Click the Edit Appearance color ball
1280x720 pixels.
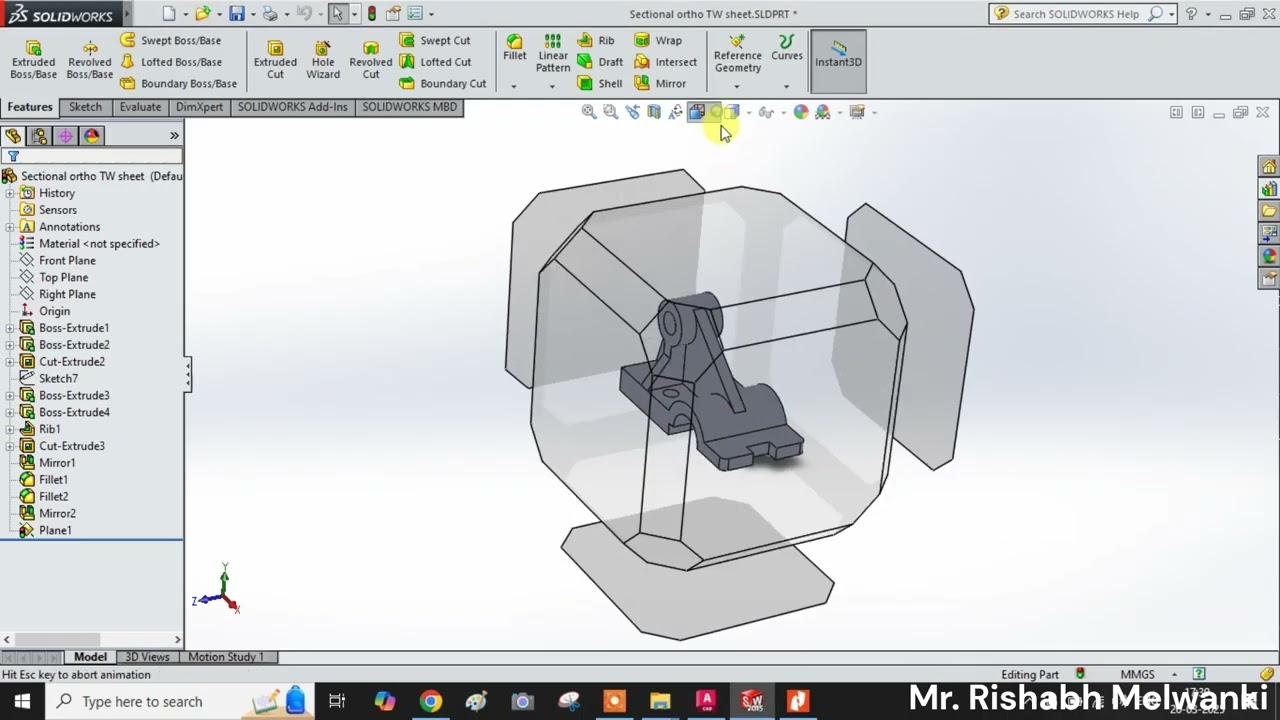(x=801, y=112)
